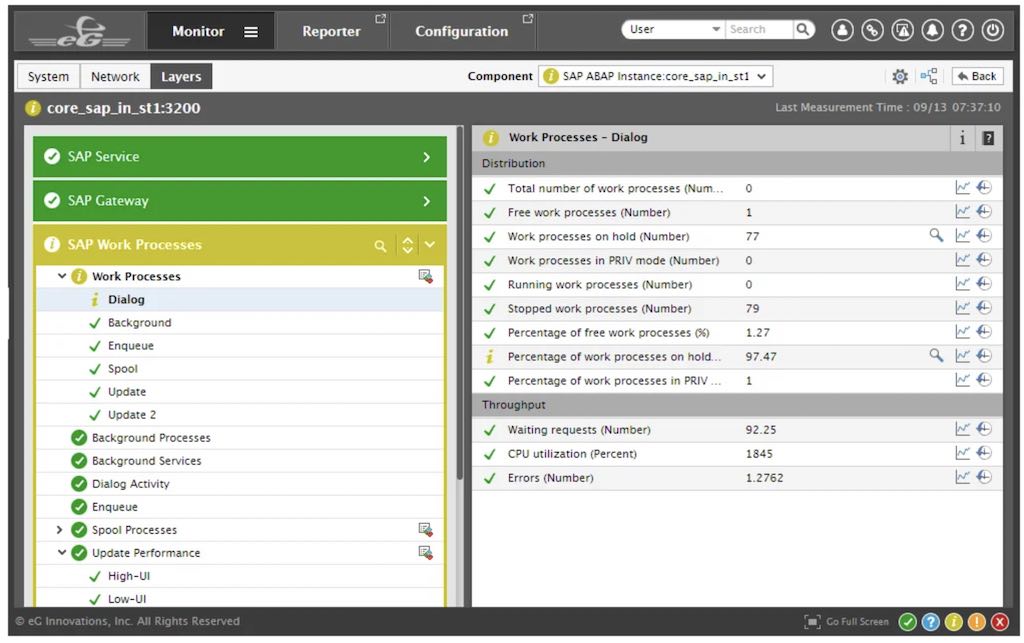Click the red critical-alert close circle
This screenshot has height=643, width=1024.
pyautogui.click(x=999, y=622)
